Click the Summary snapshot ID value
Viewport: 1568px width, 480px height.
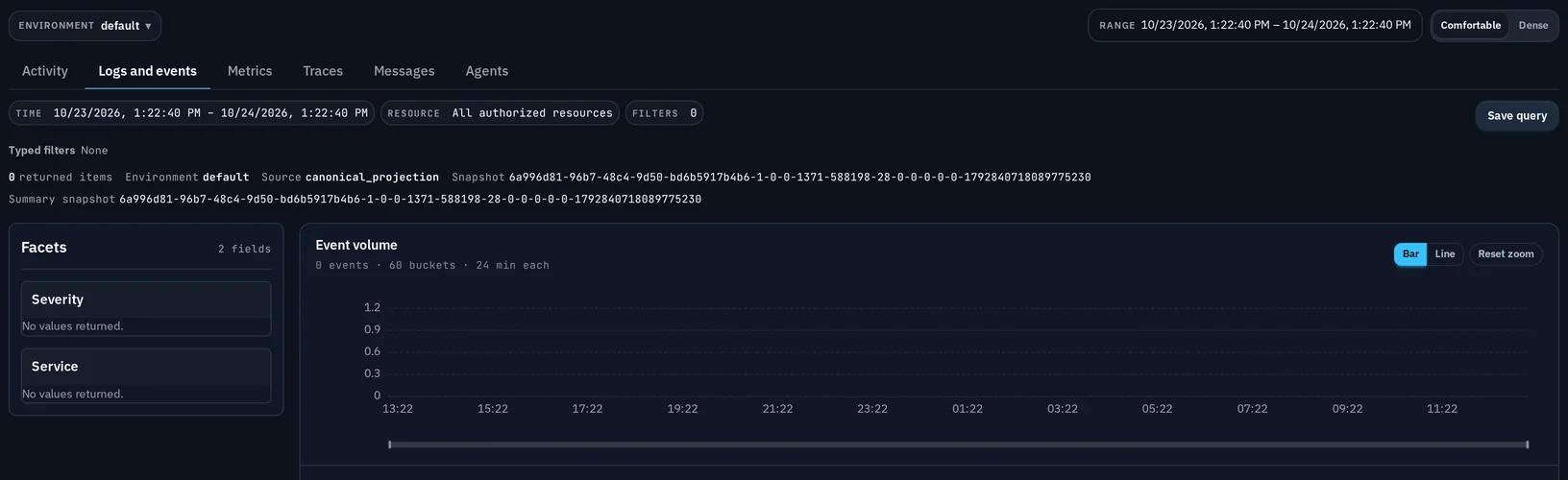(410, 200)
